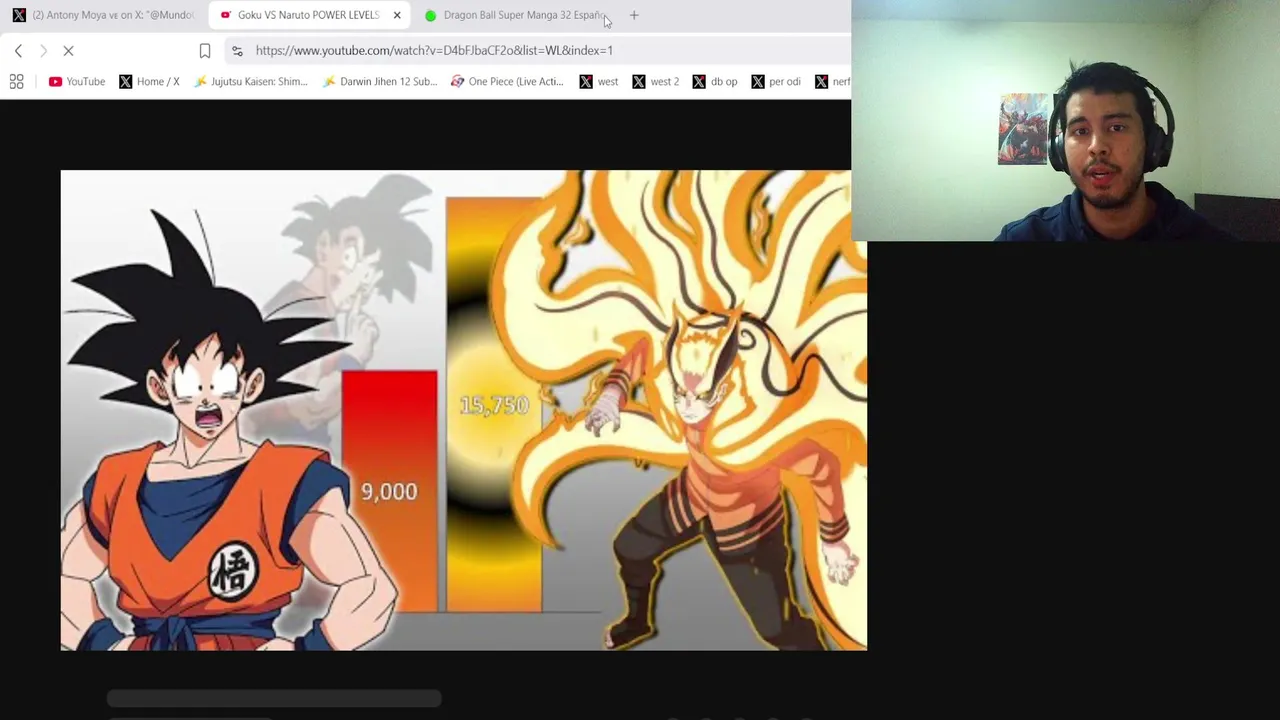Open a new browser tab

[x=634, y=15]
